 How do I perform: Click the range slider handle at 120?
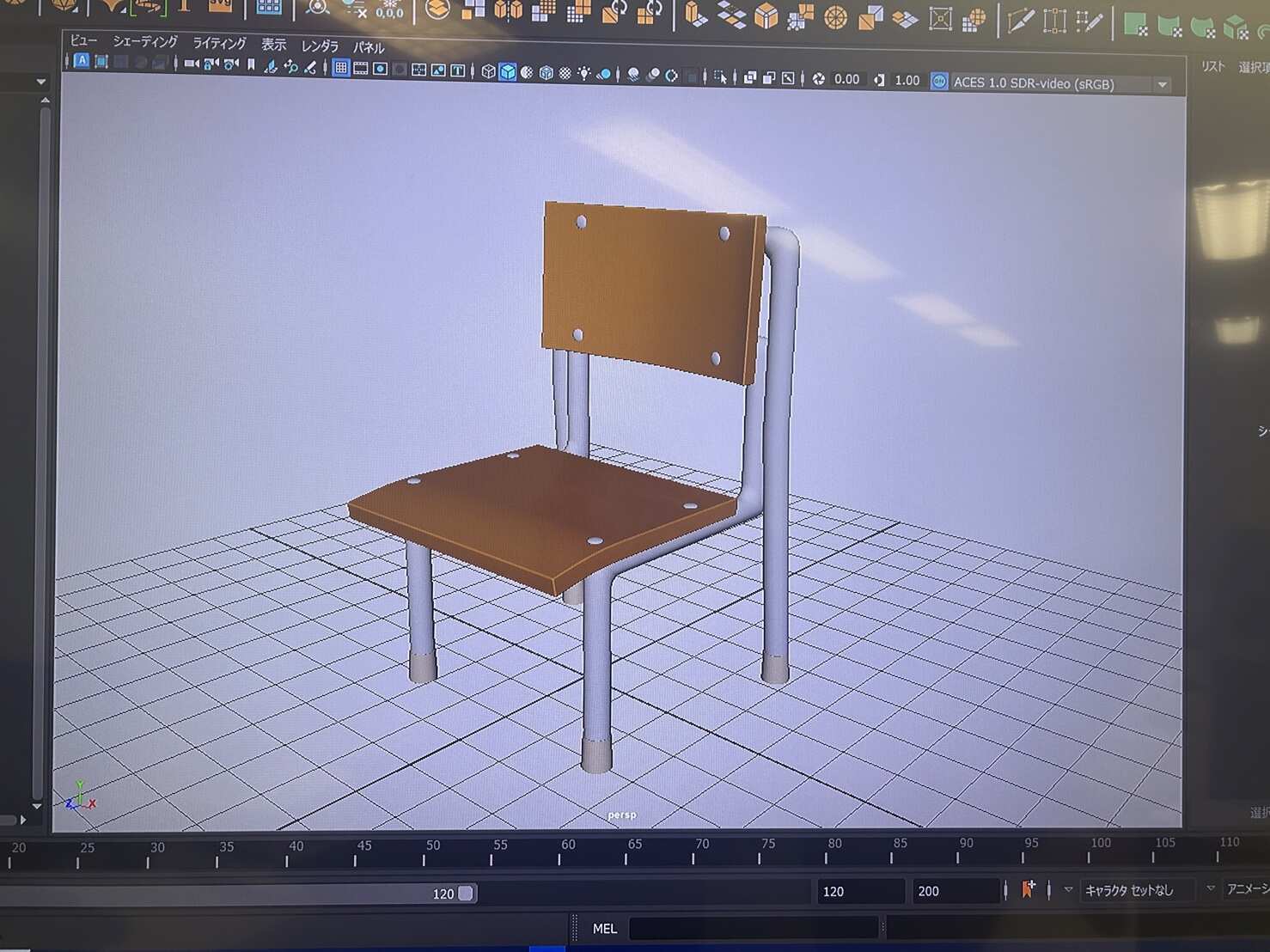click(x=466, y=894)
